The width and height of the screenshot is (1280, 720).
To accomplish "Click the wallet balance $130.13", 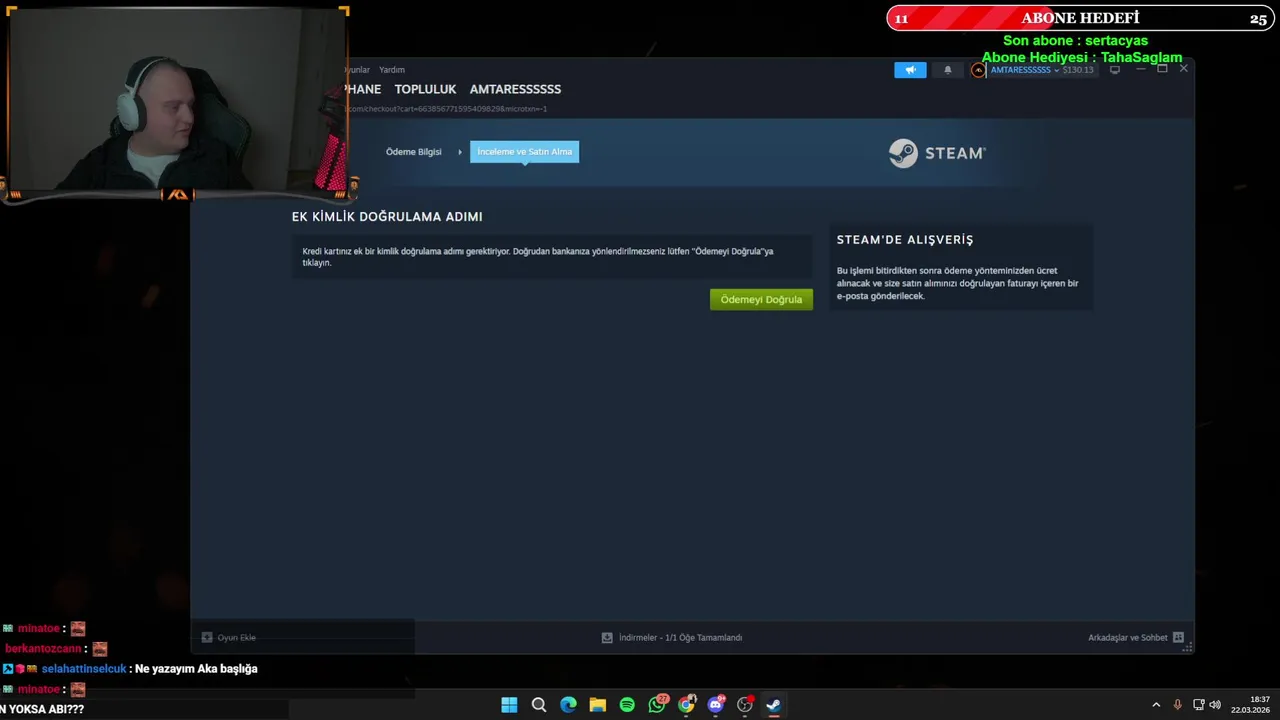I will (x=1078, y=70).
